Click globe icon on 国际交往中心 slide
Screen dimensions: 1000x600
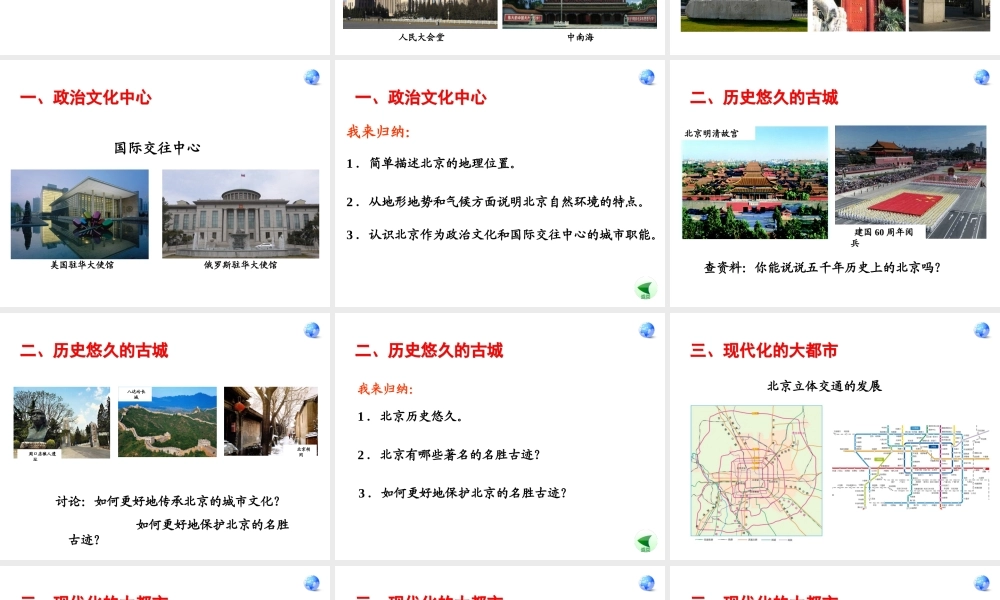[x=312, y=77]
